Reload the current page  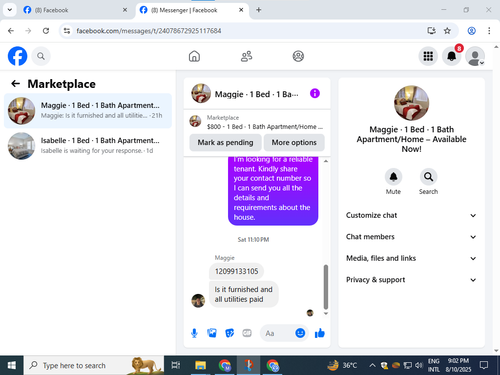point(46,31)
